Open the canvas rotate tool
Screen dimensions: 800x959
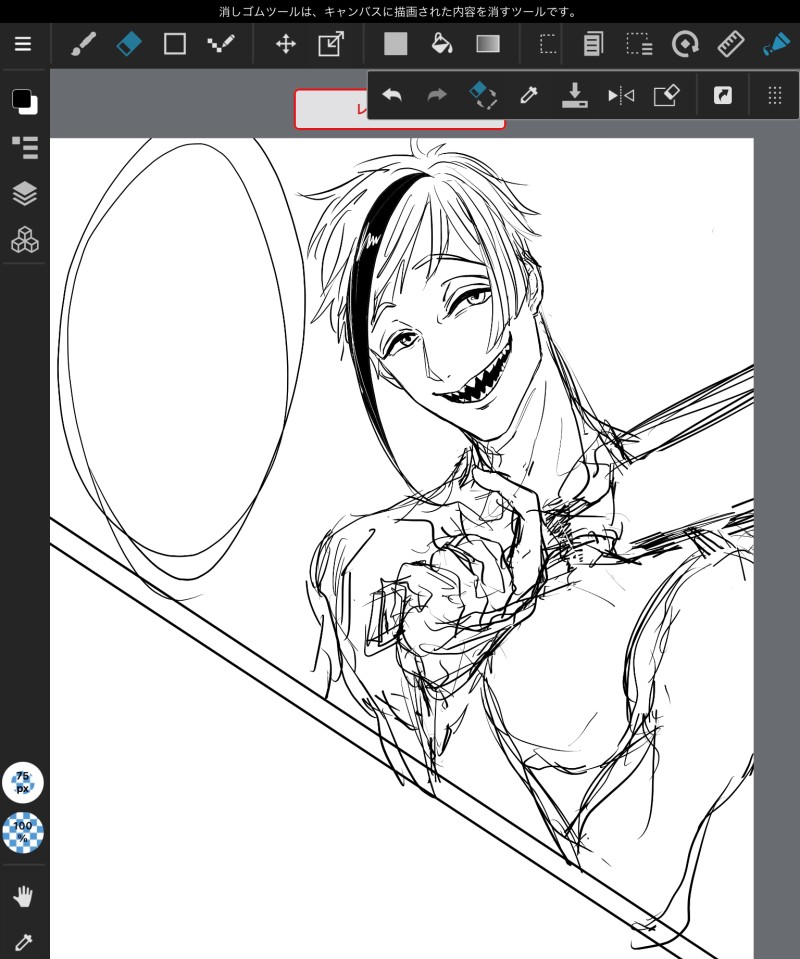(x=685, y=44)
